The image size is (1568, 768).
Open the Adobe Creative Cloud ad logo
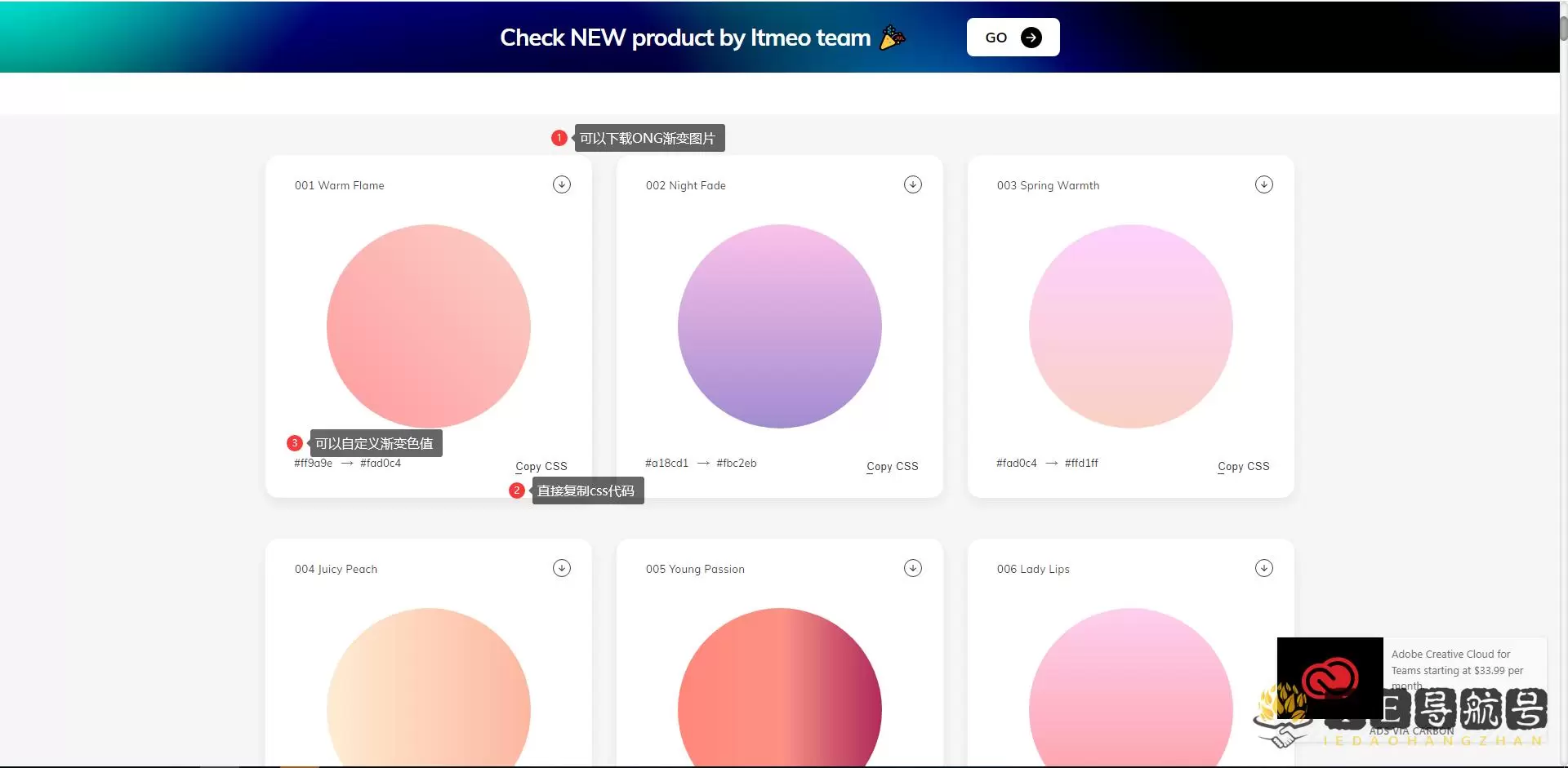click(x=1329, y=678)
